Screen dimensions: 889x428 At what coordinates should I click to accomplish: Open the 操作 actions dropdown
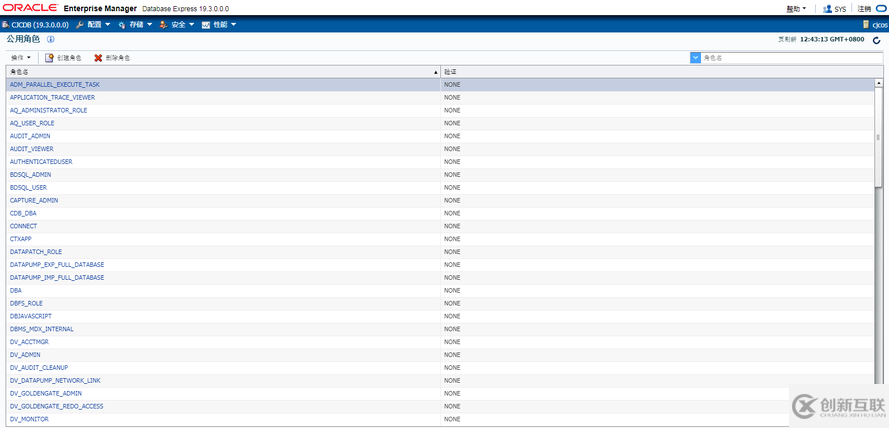21,58
